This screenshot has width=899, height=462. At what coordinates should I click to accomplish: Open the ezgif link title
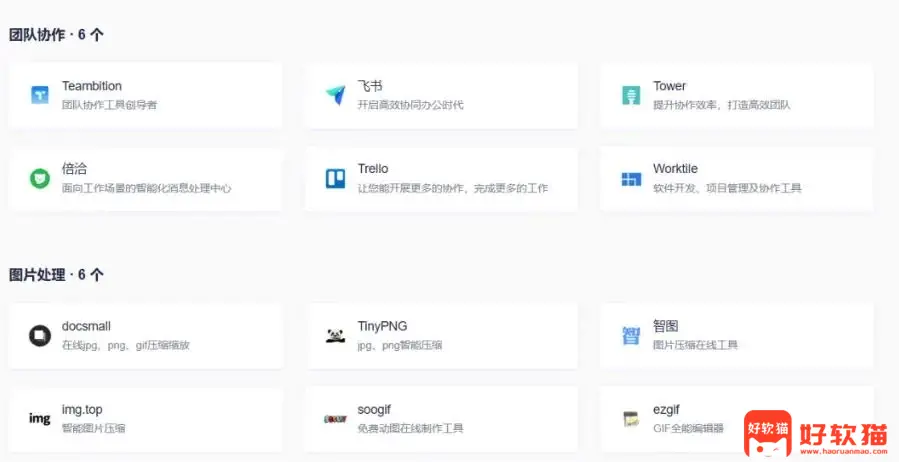[x=666, y=410]
